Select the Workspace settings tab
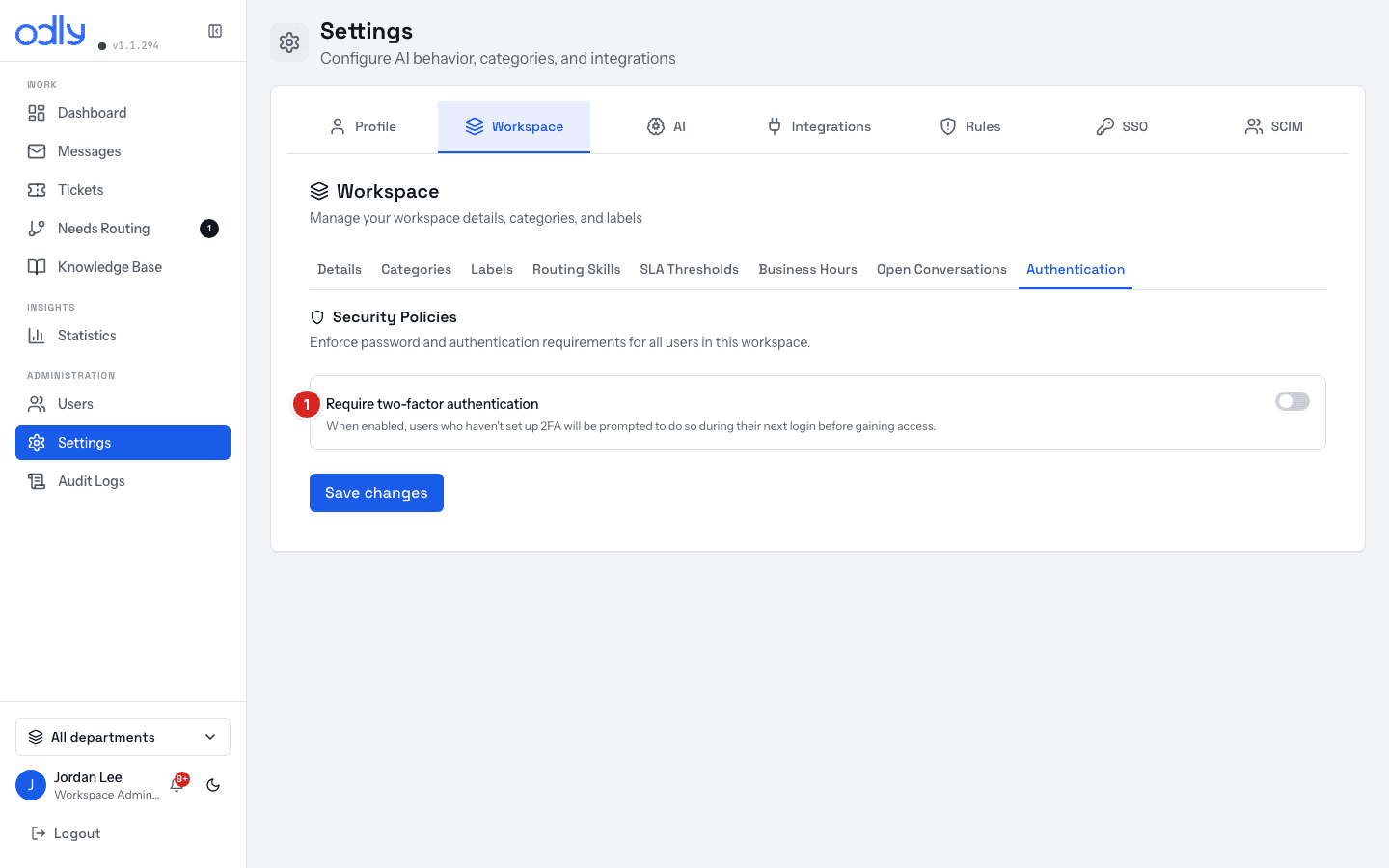Screen dimensions: 1389x868 click(514, 126)
